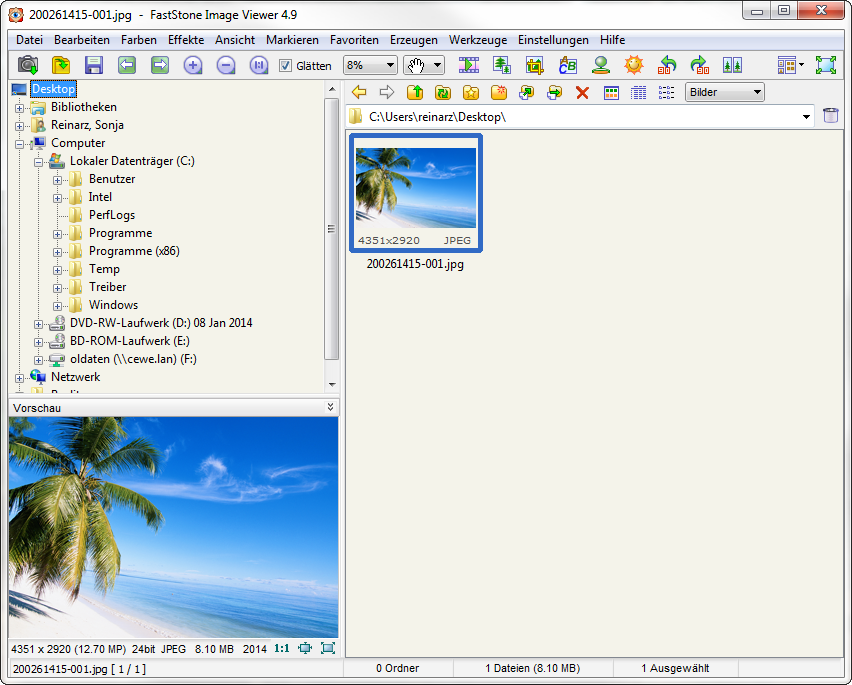This screenshot has width=852, height=685.
Task: Click the Zoom Out magnifier icon
Action: (x=226, y=65)
